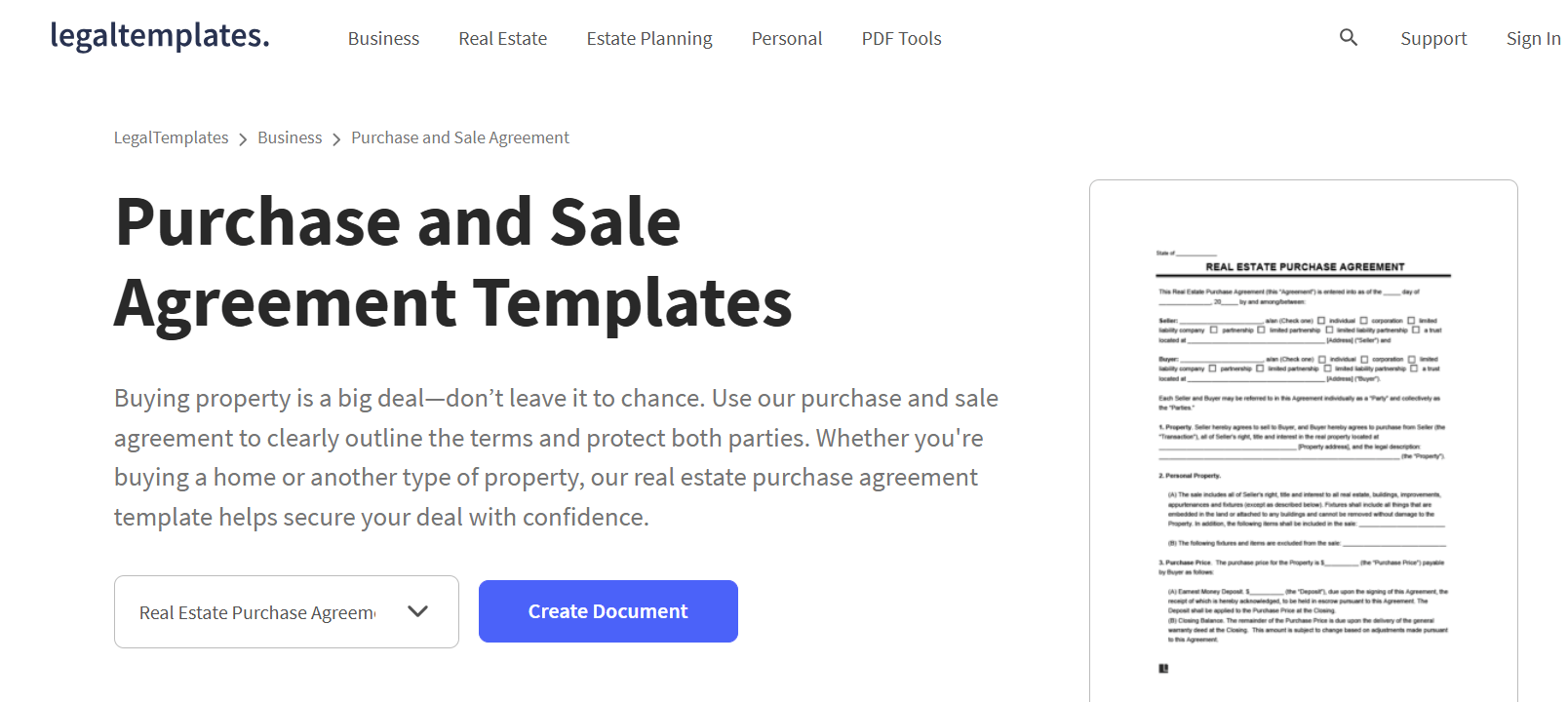
Task: Open the Personal navigation menu
Action: coord(786,38)
